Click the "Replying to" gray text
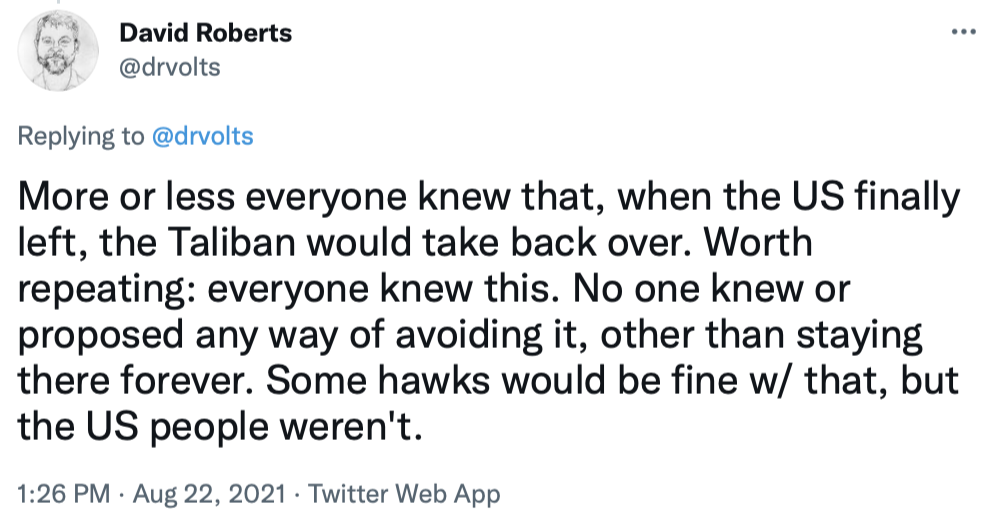The image size is (992, 524). [x=81, y=136]
